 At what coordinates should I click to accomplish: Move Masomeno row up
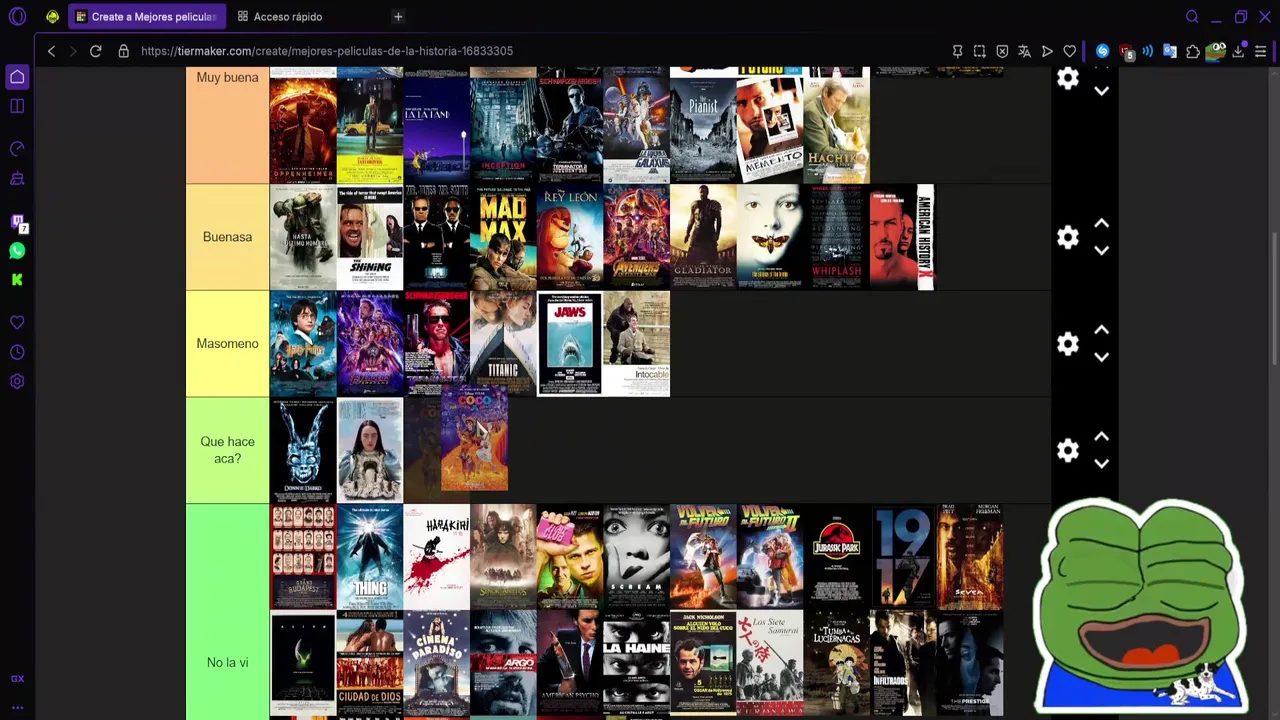point(1101,330)
